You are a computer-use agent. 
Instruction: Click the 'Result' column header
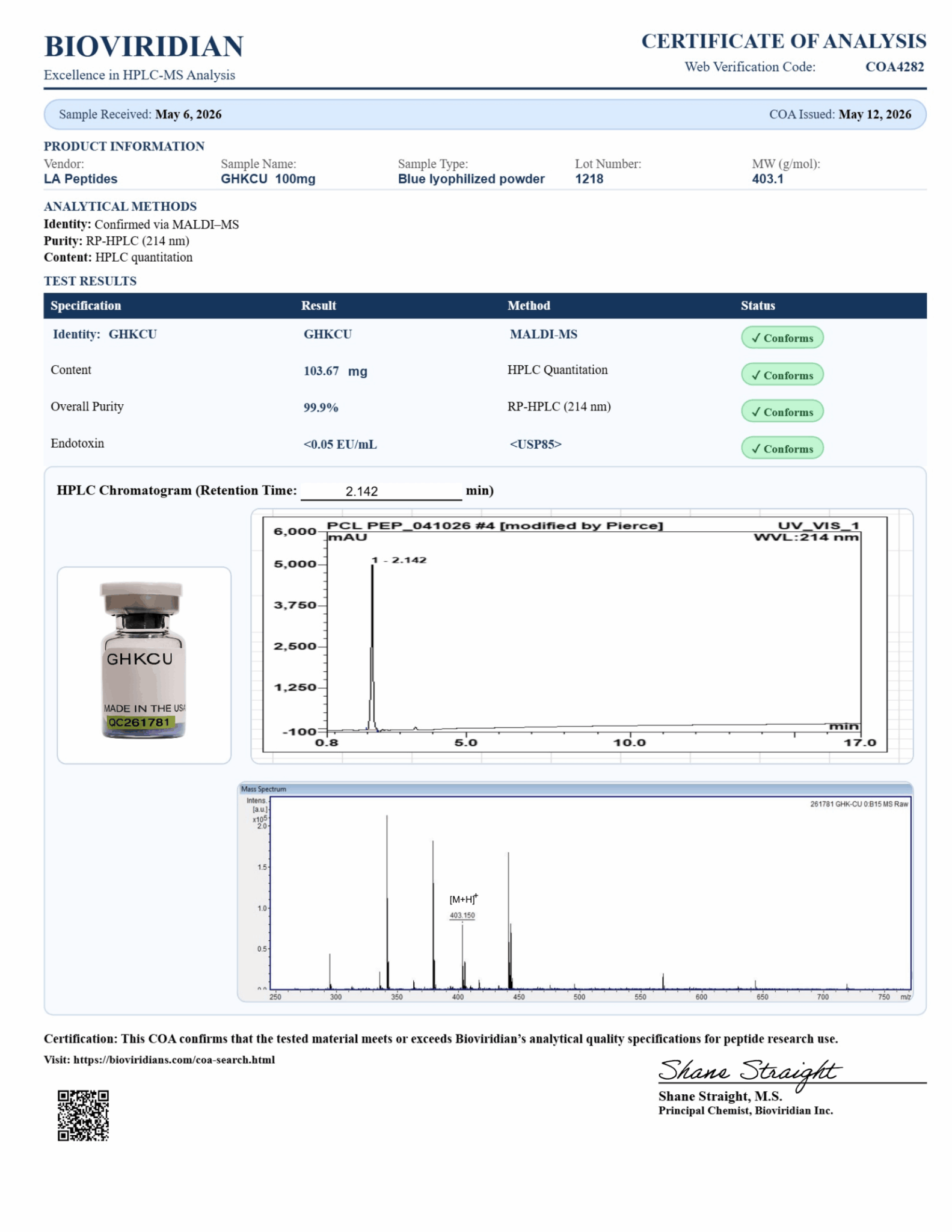coord(319,306)
